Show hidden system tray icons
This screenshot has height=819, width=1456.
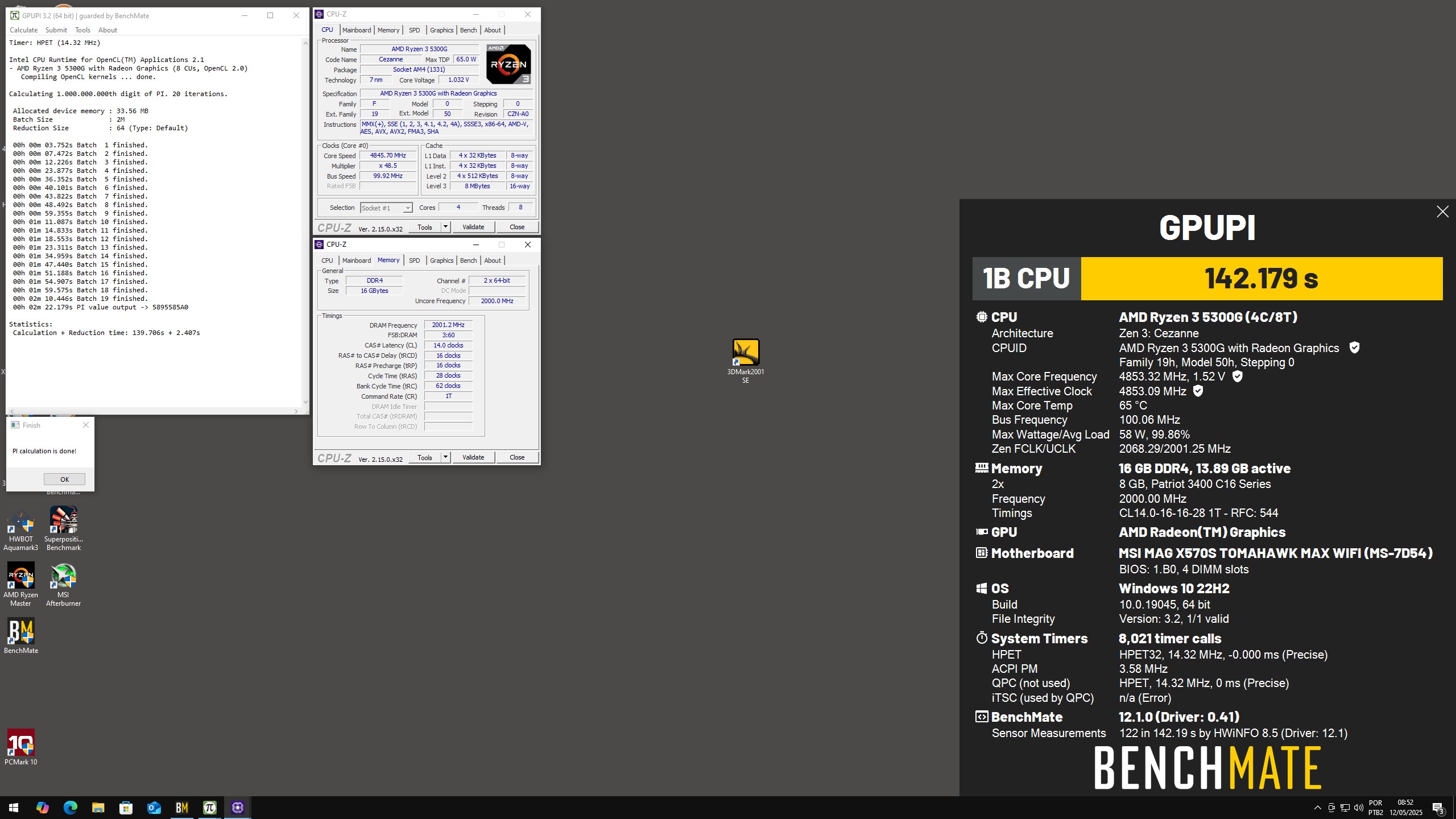click(x=1317, y=808)
